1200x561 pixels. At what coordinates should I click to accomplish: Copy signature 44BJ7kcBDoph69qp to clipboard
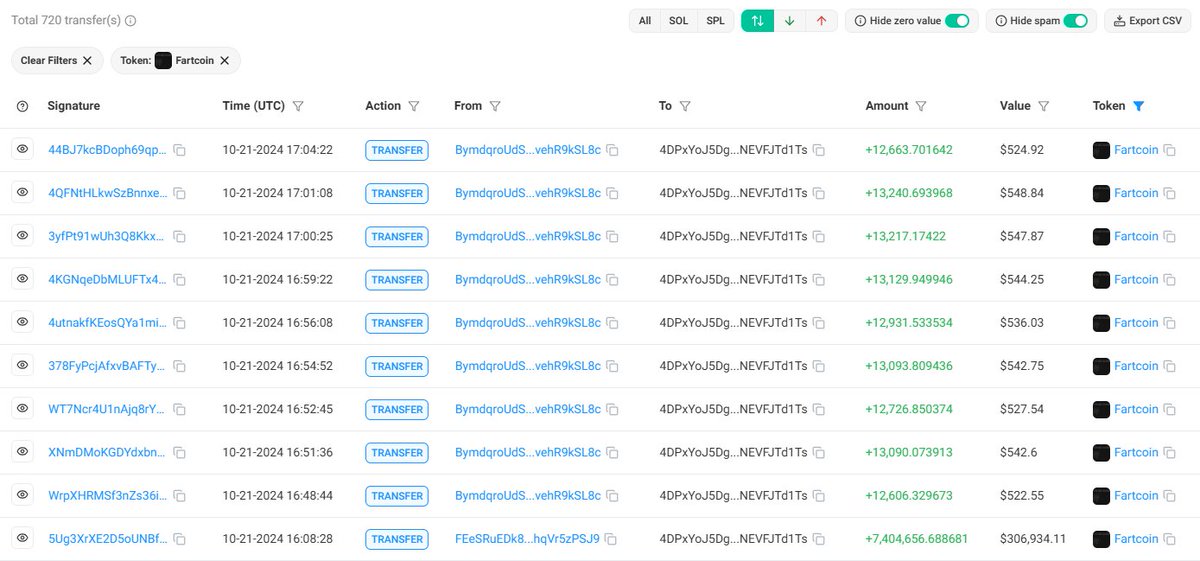tap(180, 151)
